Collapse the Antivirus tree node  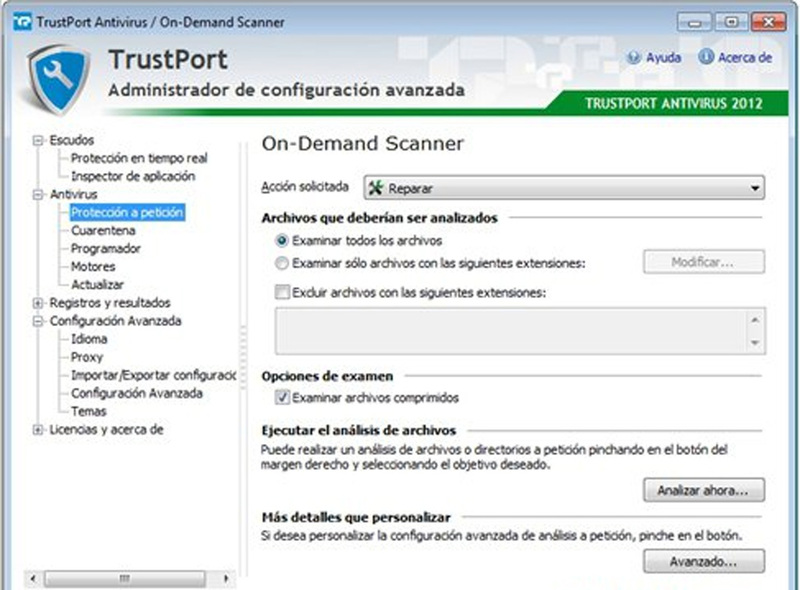38,194
